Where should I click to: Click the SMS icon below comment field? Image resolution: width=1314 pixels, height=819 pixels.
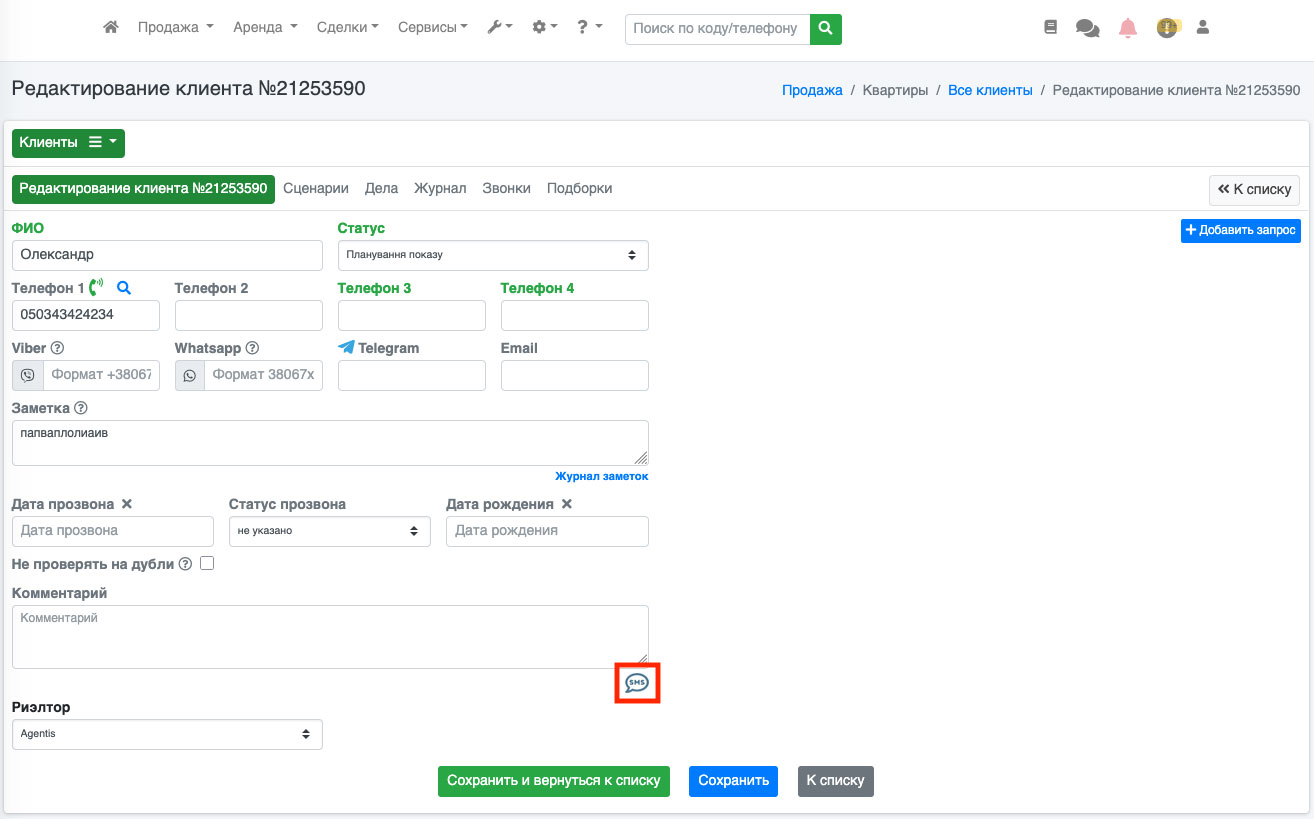pos(637,683)
